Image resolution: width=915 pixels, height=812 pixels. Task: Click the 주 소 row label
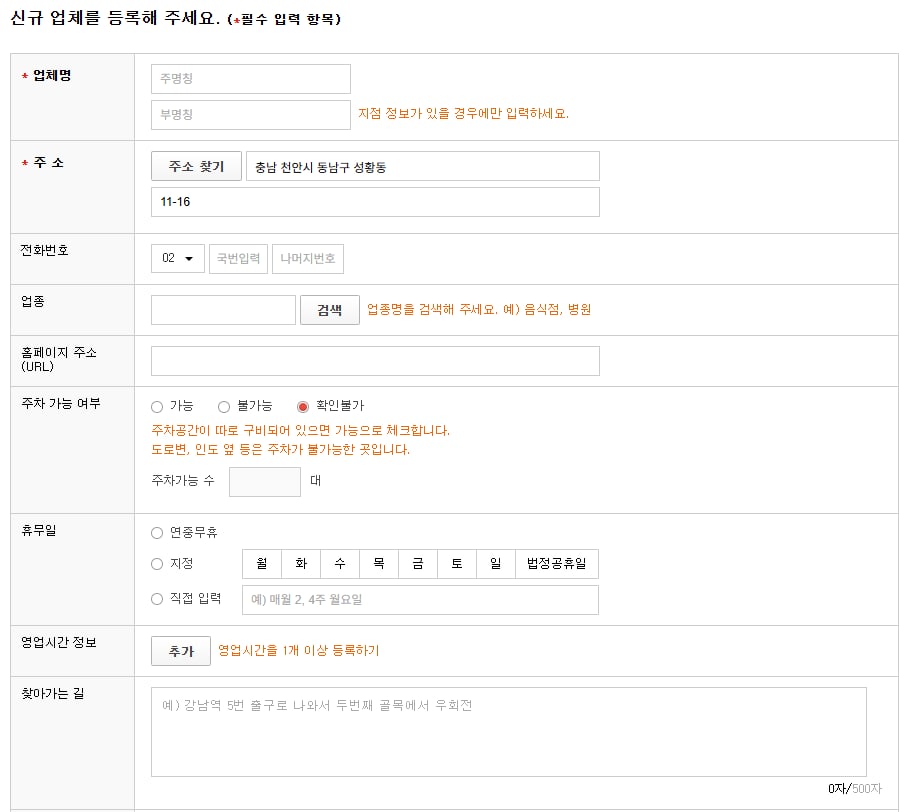coord(48,163)
